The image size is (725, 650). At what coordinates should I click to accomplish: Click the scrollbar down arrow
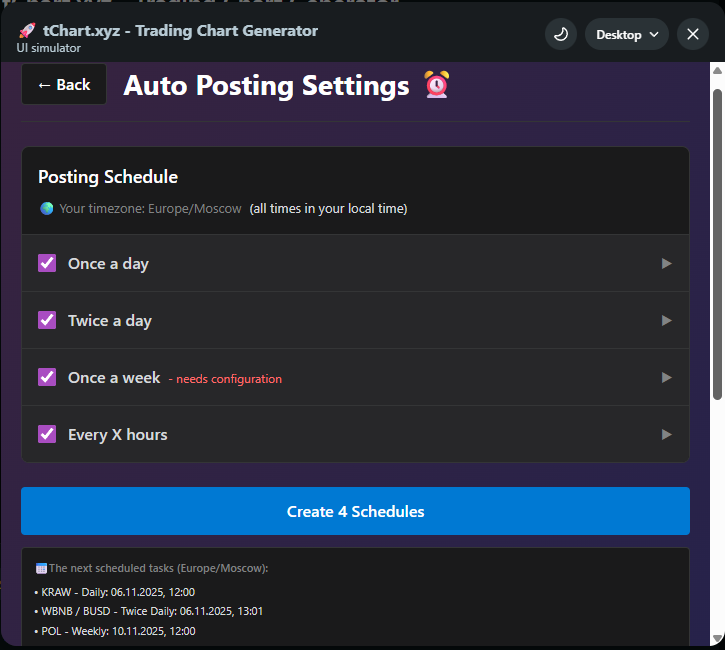[x=717, y=638]
